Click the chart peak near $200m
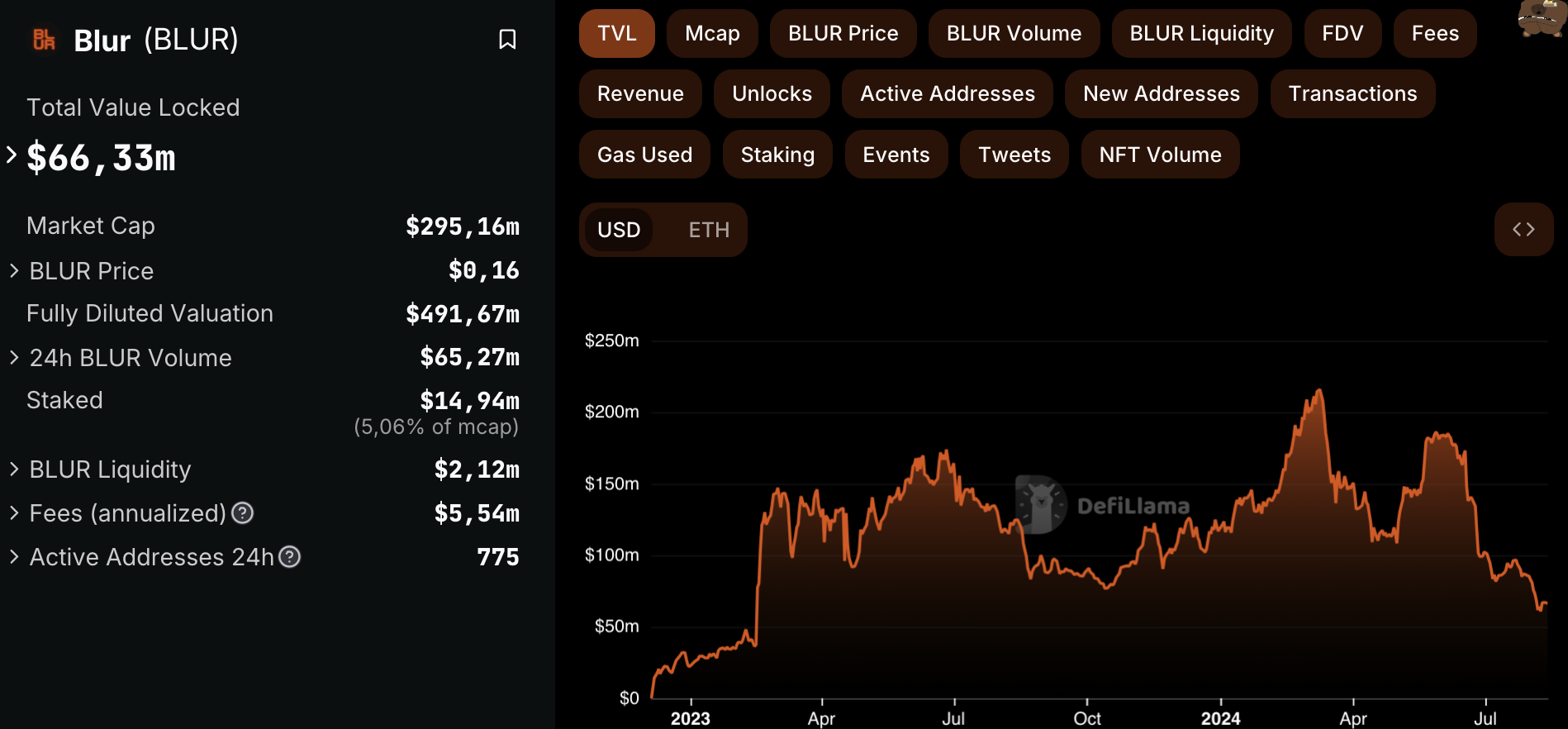Screen dimensions: 1568x729 pos(1319,391)
